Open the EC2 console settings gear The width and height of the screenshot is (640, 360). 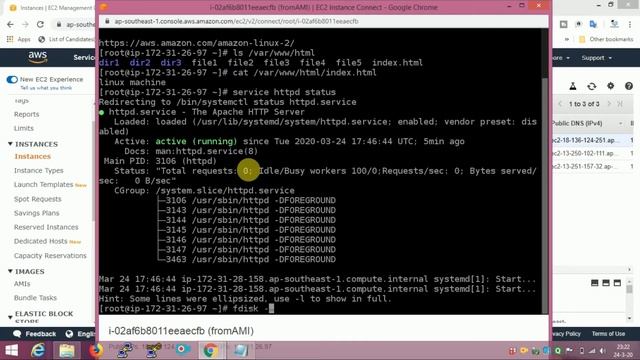click(610, 86)
